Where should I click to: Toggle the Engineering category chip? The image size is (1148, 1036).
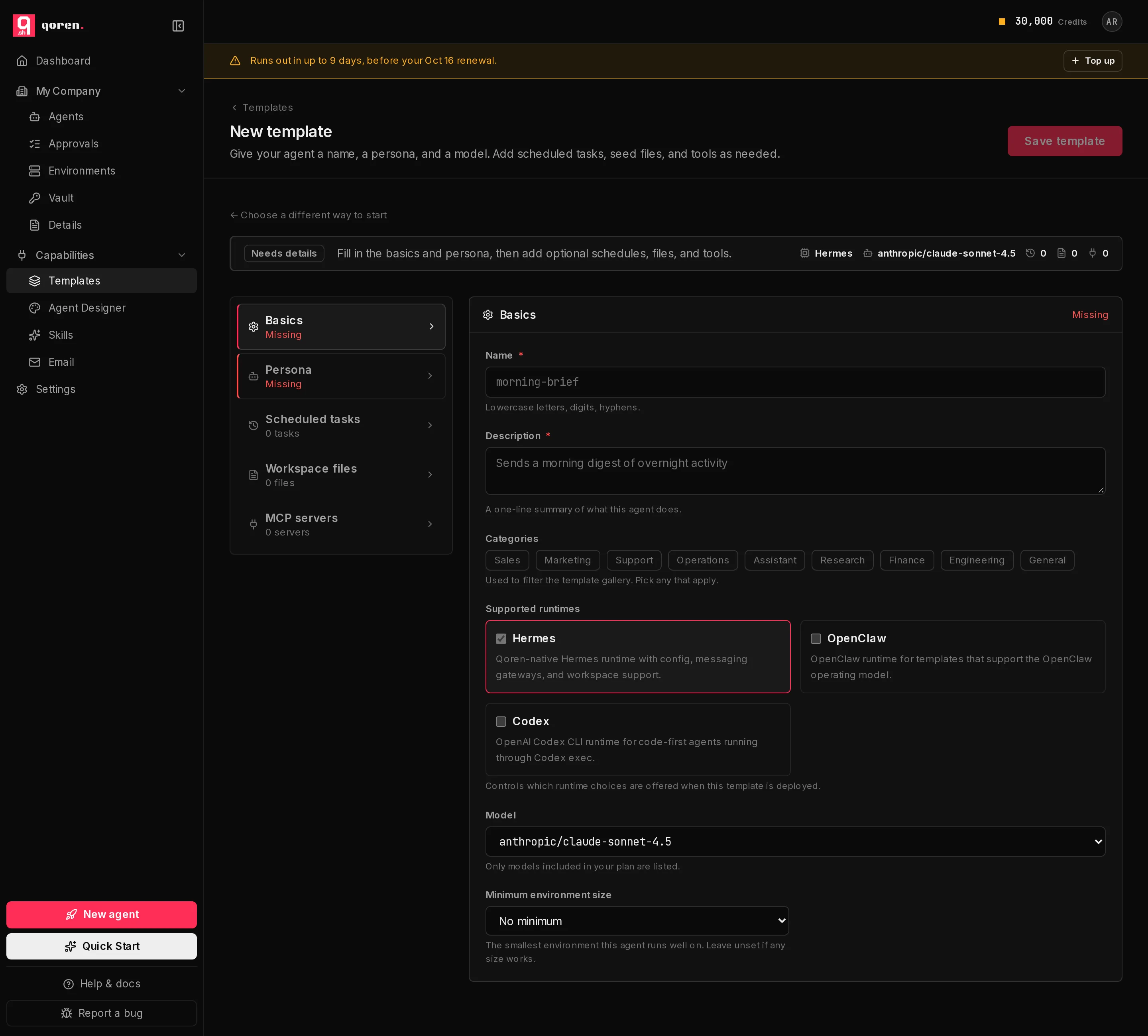[x=977, y=560]
